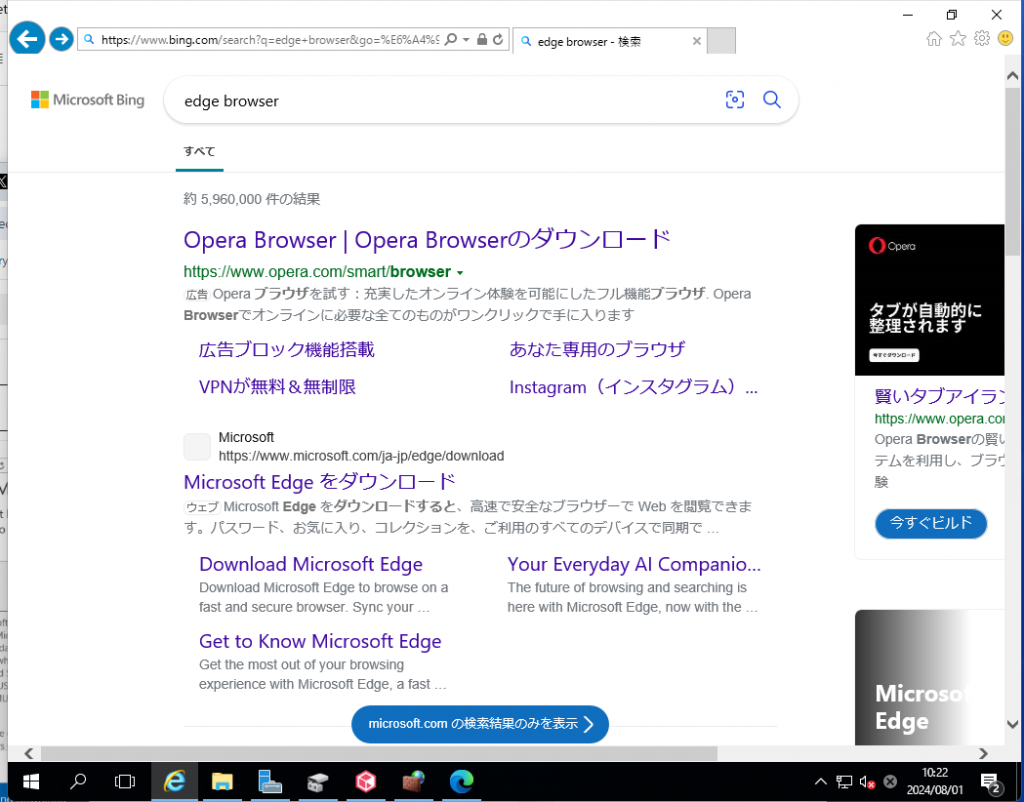Open the notification center icon

pos(991,782)
